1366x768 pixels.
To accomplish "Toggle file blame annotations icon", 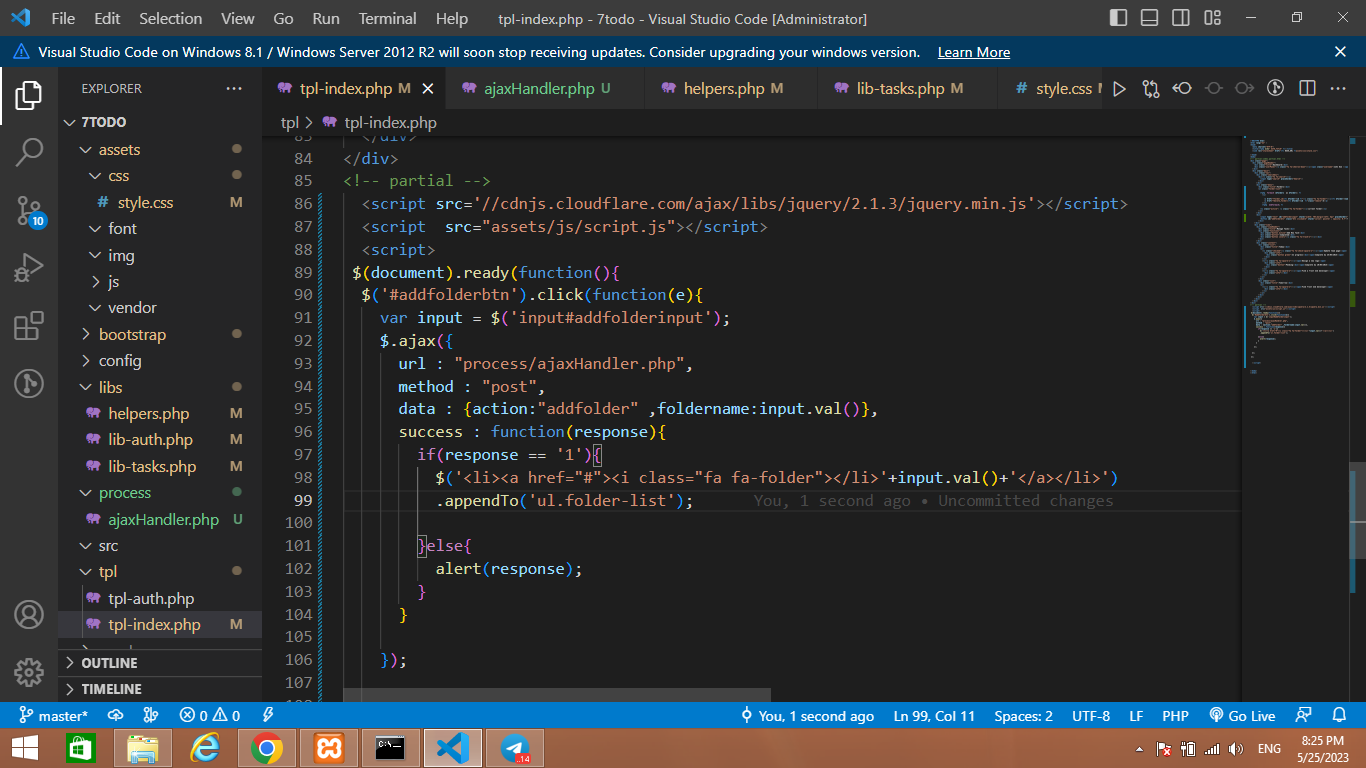I will (1275, 89).
